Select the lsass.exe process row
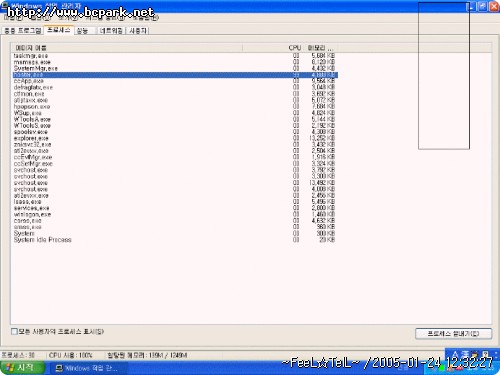The image size is (500, 375). [175, 202]
